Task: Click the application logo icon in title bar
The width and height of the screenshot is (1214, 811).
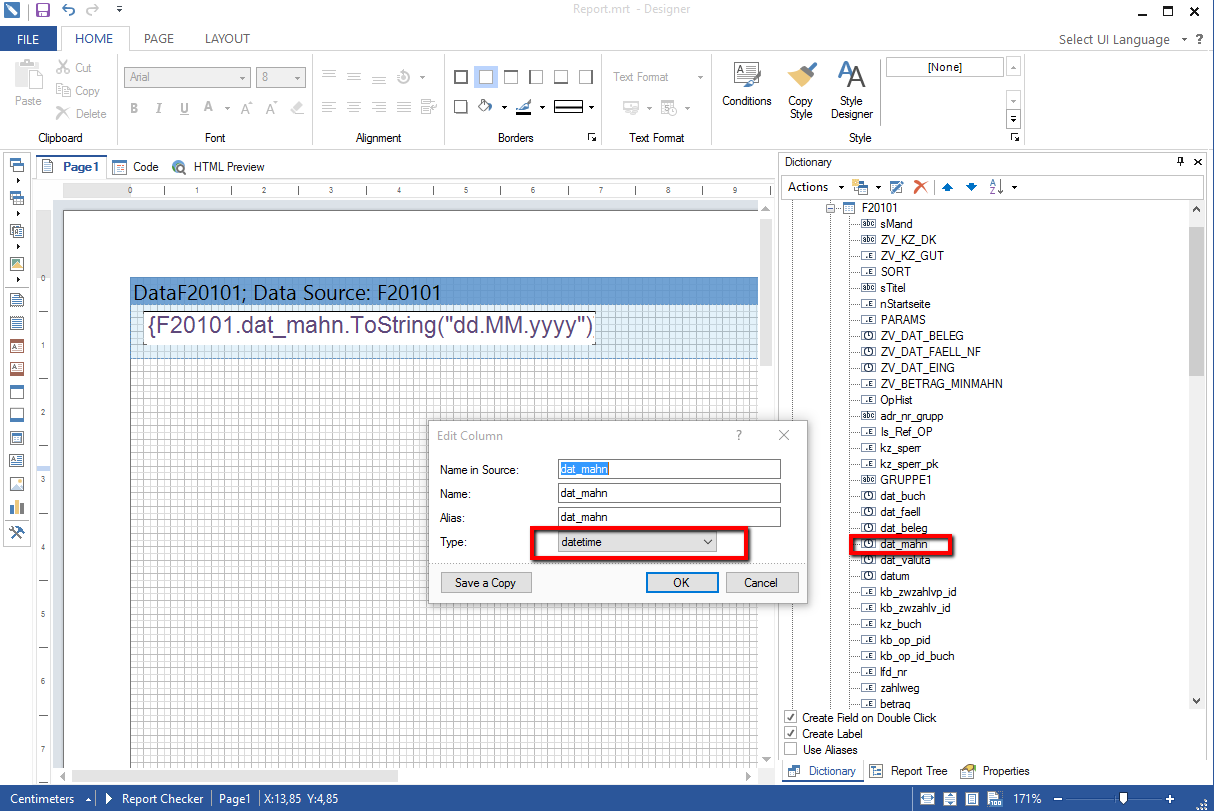Action: pos(12,10)
